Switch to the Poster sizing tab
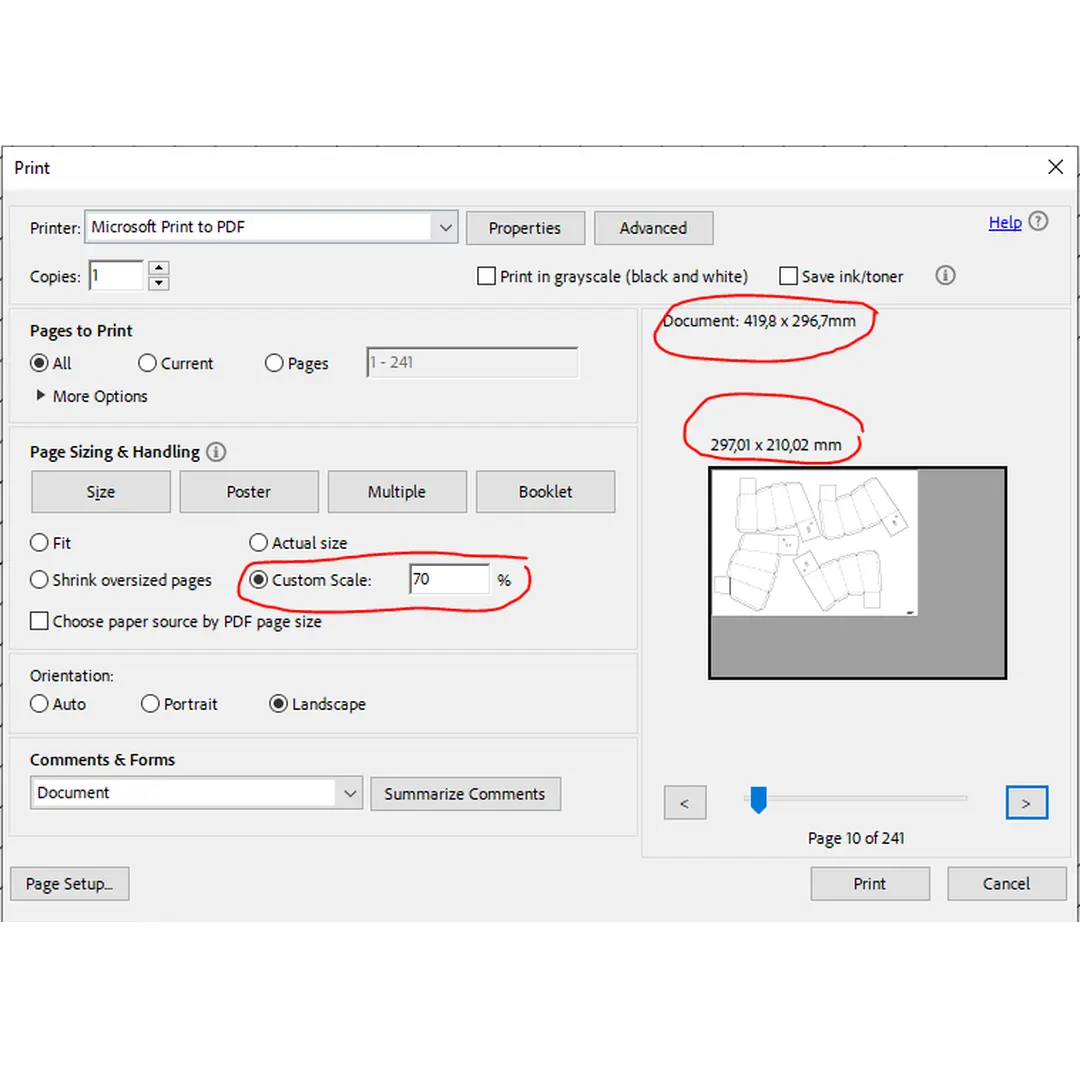The width and height of the screenshot is (1080, 1079). click(248, 492)
